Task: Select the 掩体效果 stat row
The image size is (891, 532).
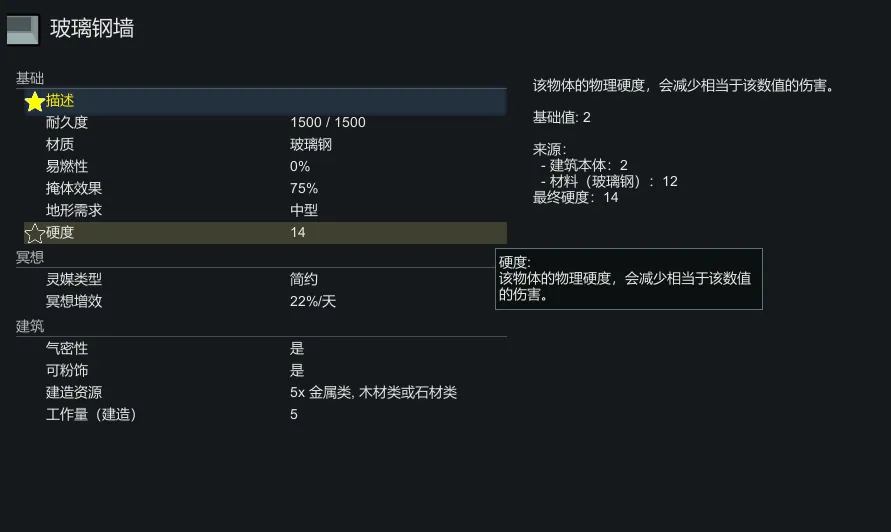Action: click(265, 189)
